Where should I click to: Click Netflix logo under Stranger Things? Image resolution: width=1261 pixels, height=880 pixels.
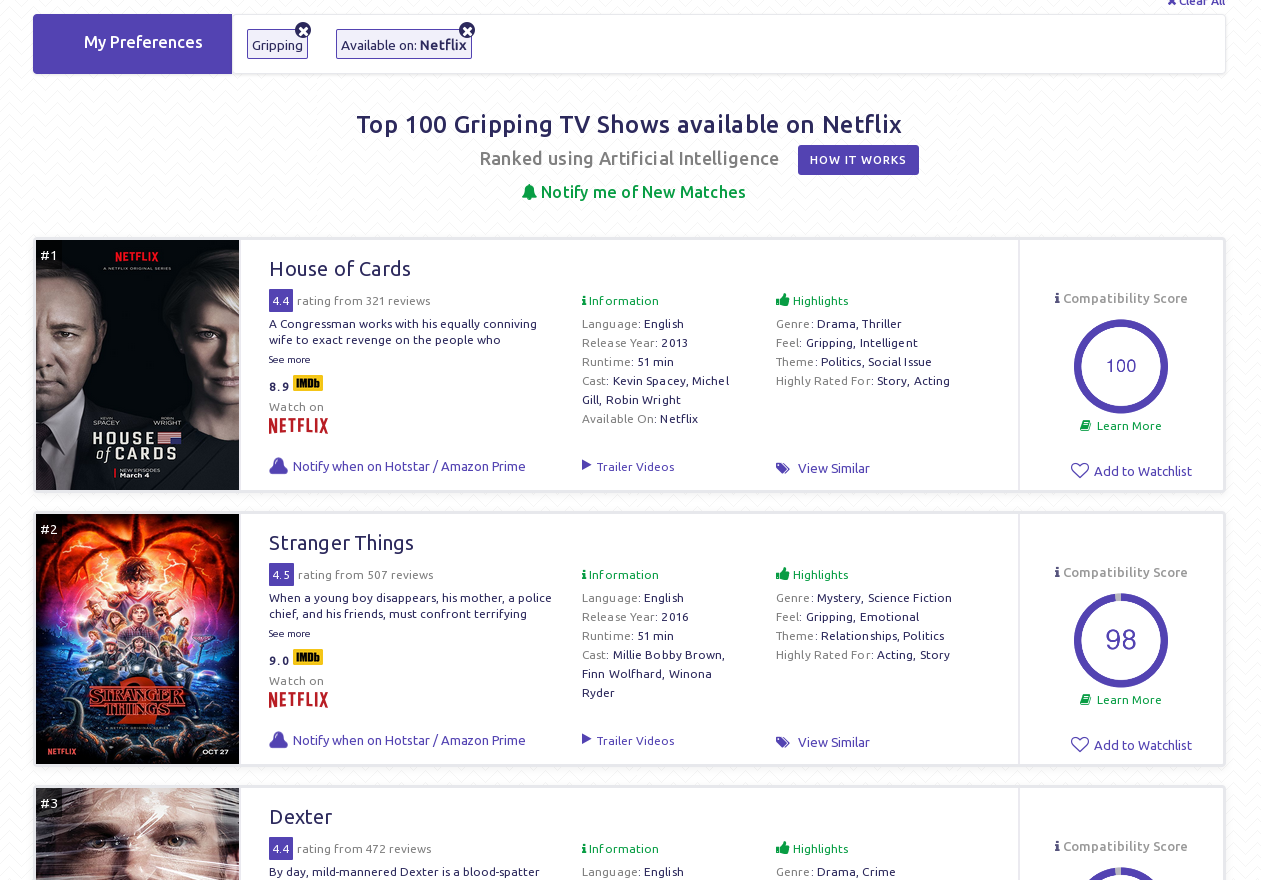[x=298, y=700]
